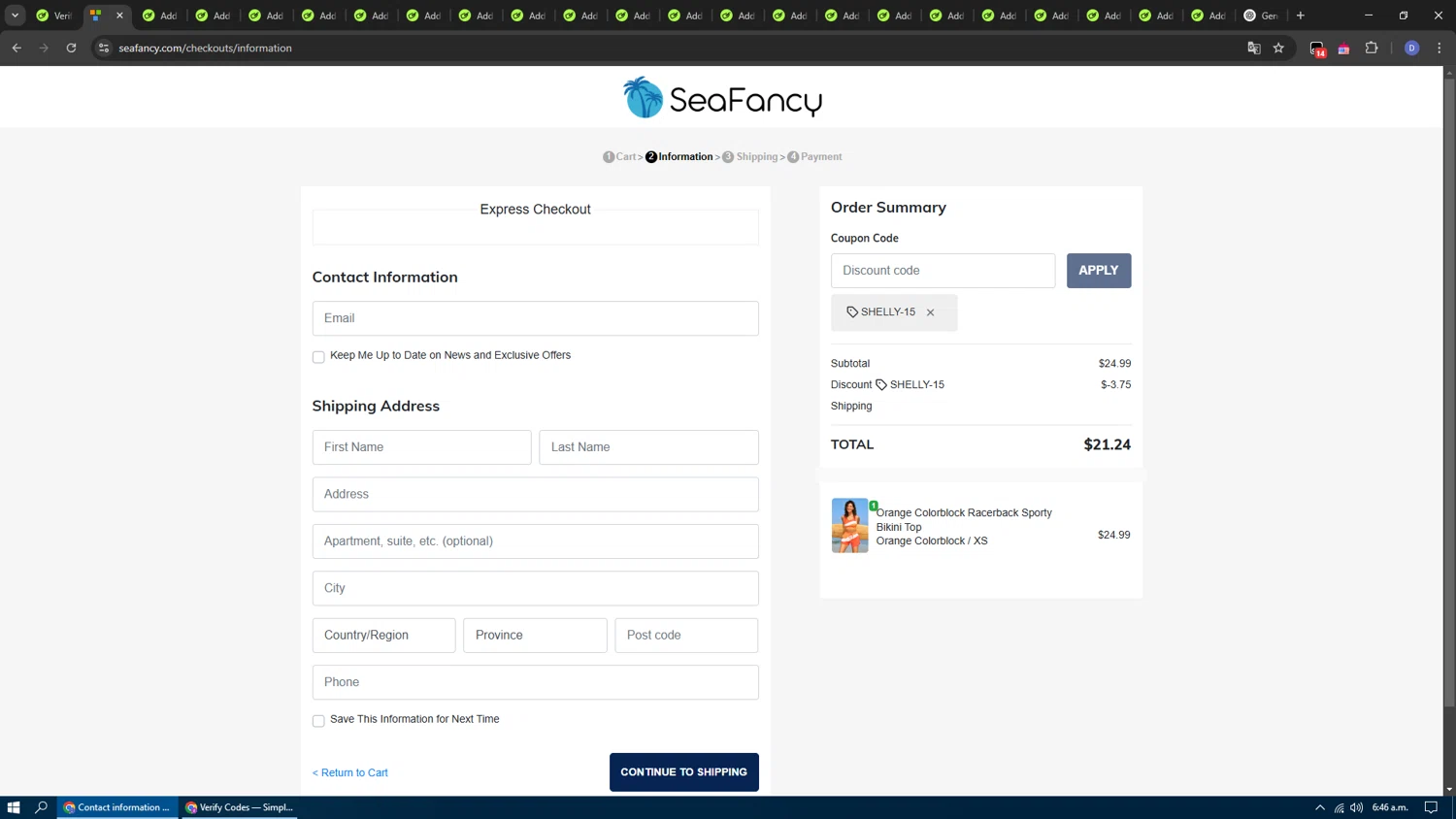The image size is (1456, 819).
Task: Click the Discount code input
Action: pyautogui.click(x=943, y=271)
